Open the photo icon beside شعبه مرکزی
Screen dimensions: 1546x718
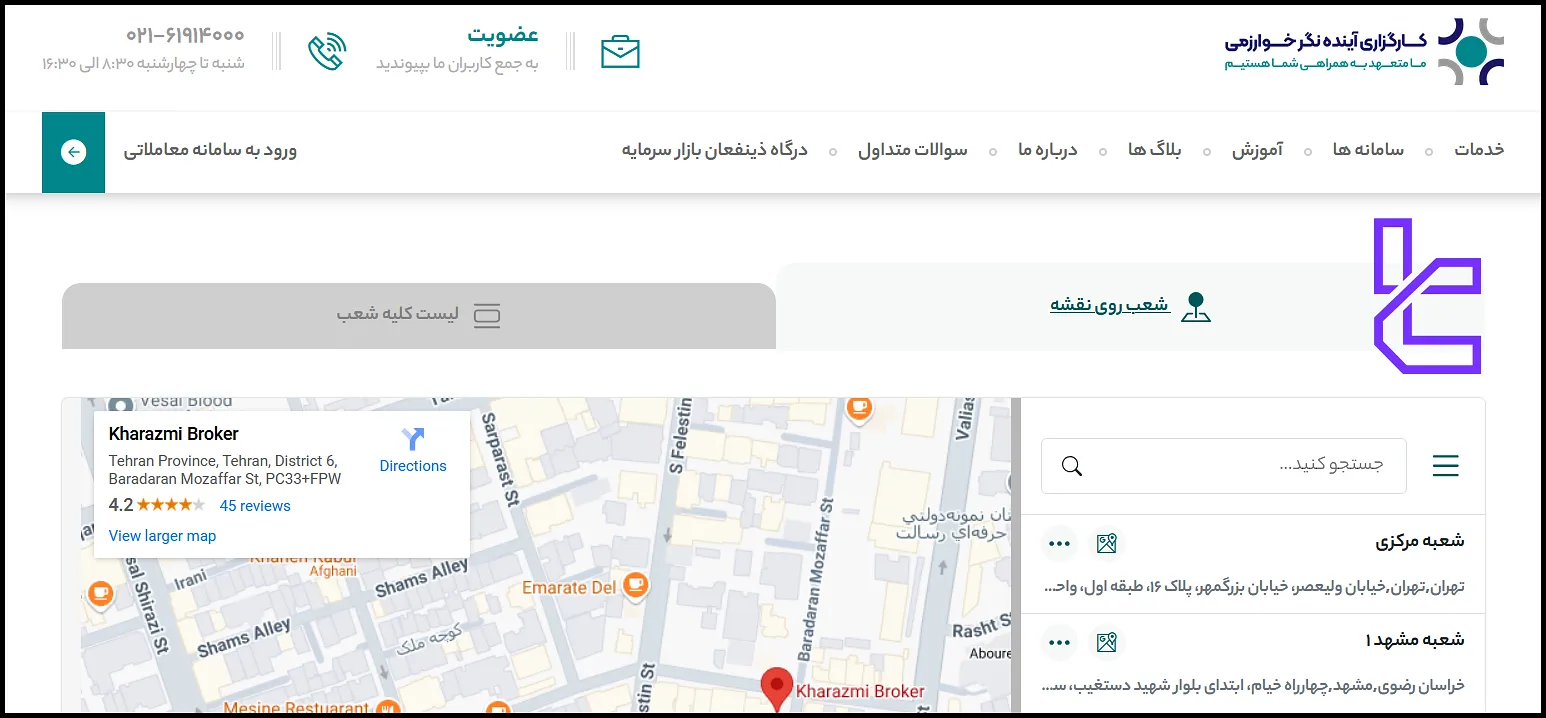tap(1107, 543)
